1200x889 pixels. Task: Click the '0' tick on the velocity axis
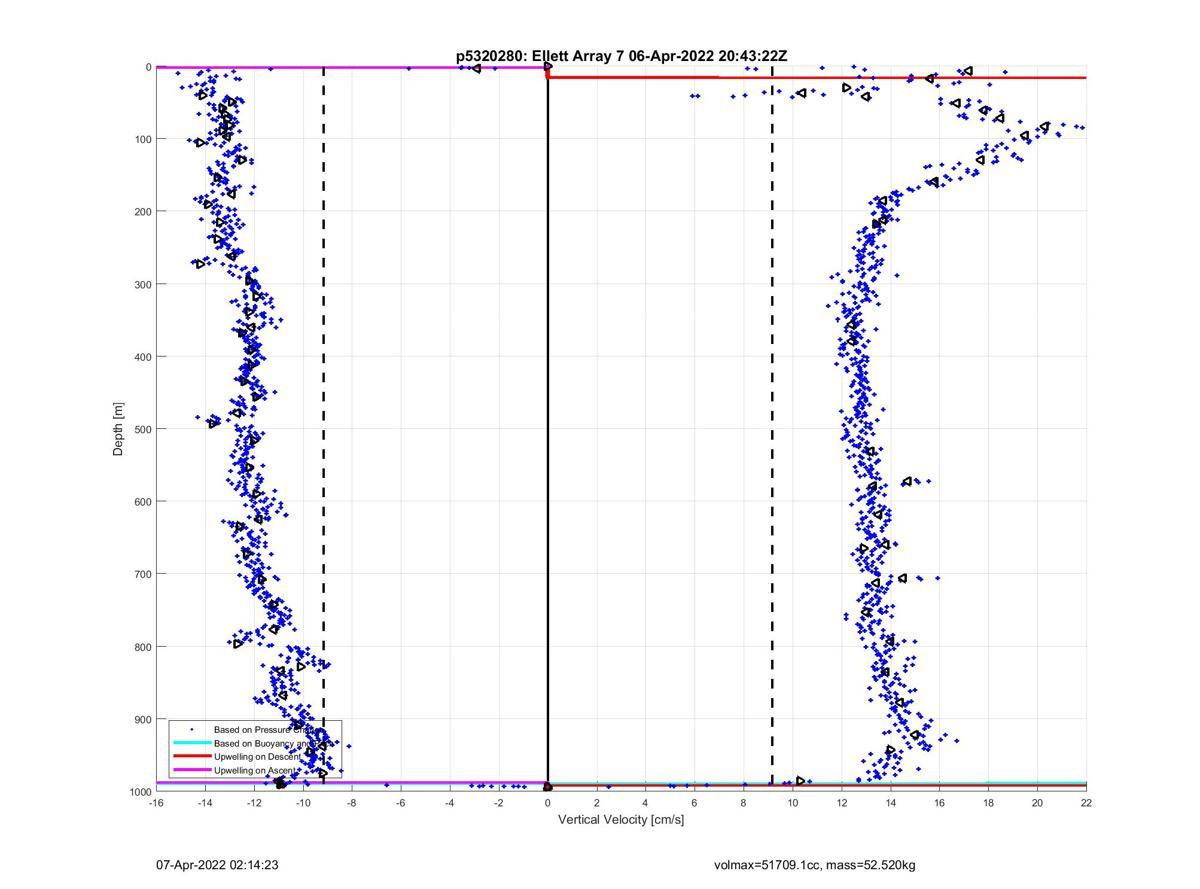[548, 802]
